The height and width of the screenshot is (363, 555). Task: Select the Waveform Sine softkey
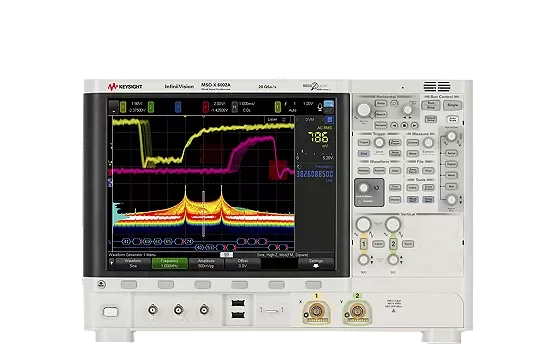click(x=133, y=263)
